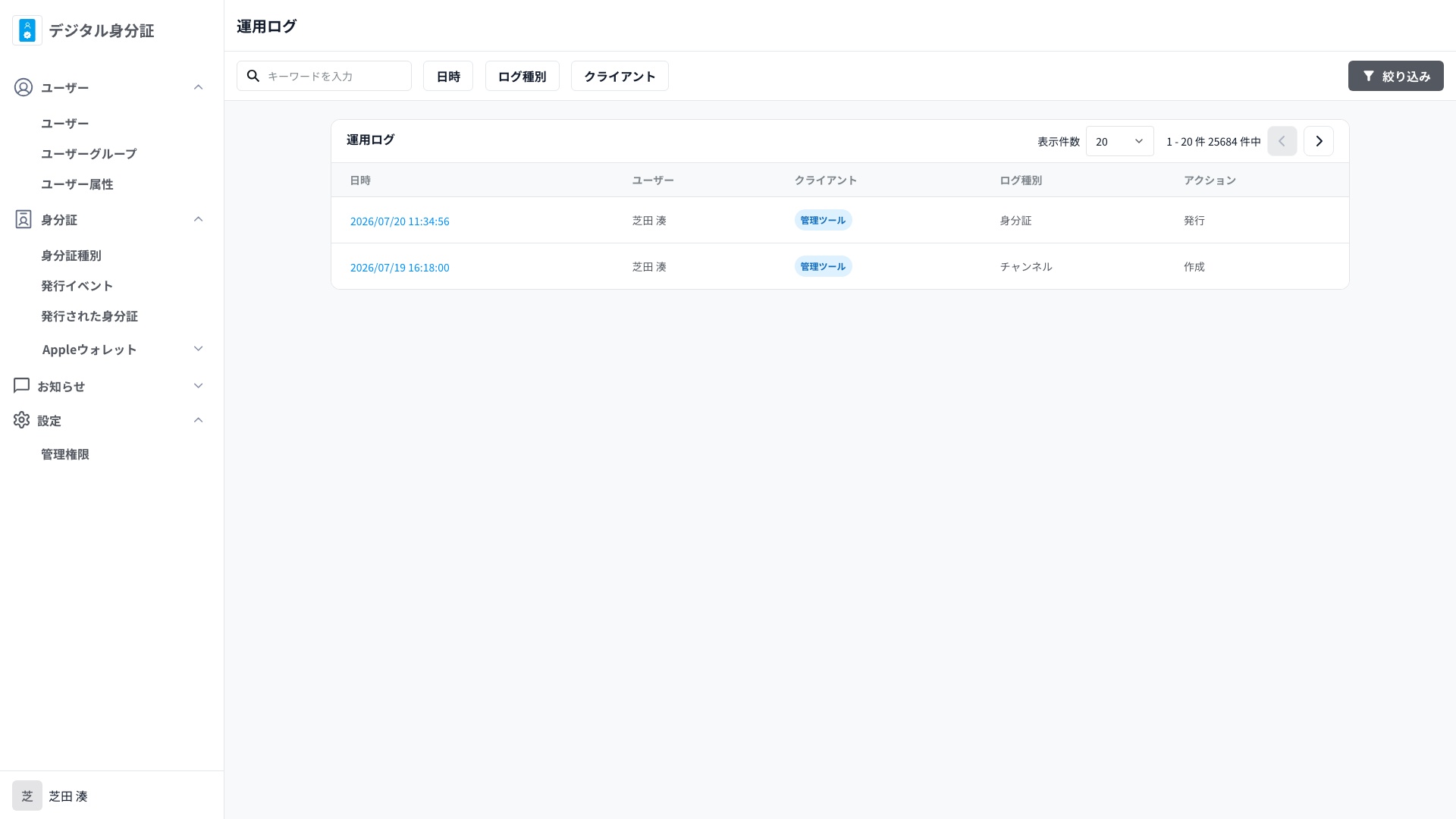Open 発行された身分証 in the sidebar

pos(89,316)
